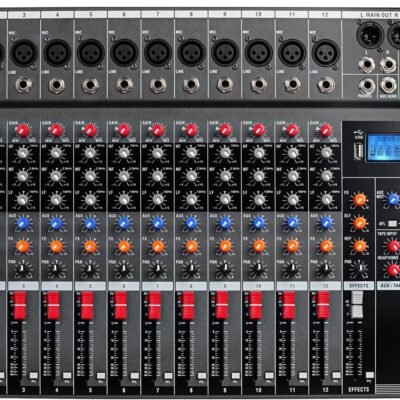
Task: Toggle the EFFECTS strip PFL button
Action: pyautogui.click(x=370, y=376)
